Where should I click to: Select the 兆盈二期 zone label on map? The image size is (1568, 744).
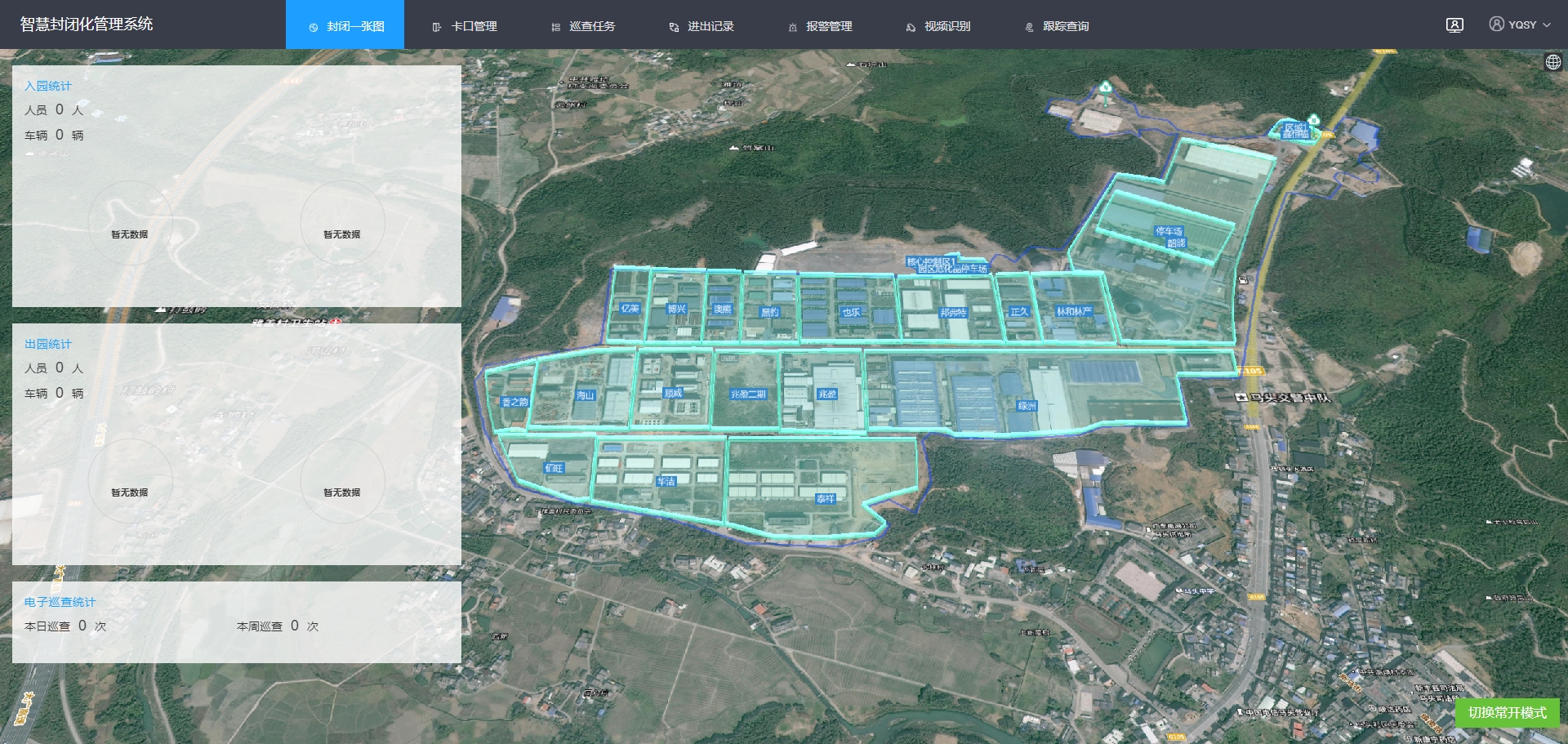[748, 394]
